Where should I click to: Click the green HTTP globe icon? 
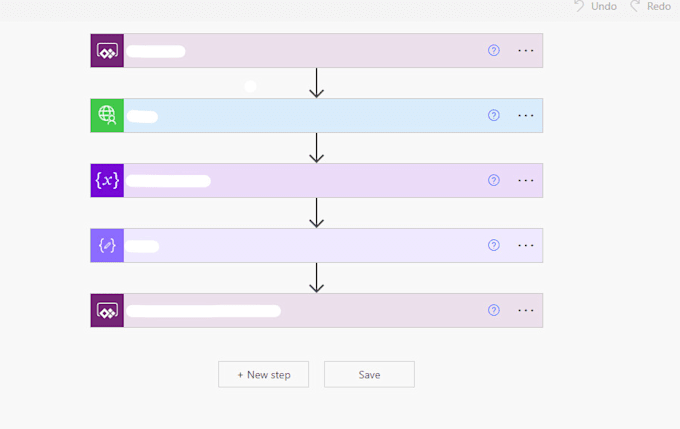(107, 116)
